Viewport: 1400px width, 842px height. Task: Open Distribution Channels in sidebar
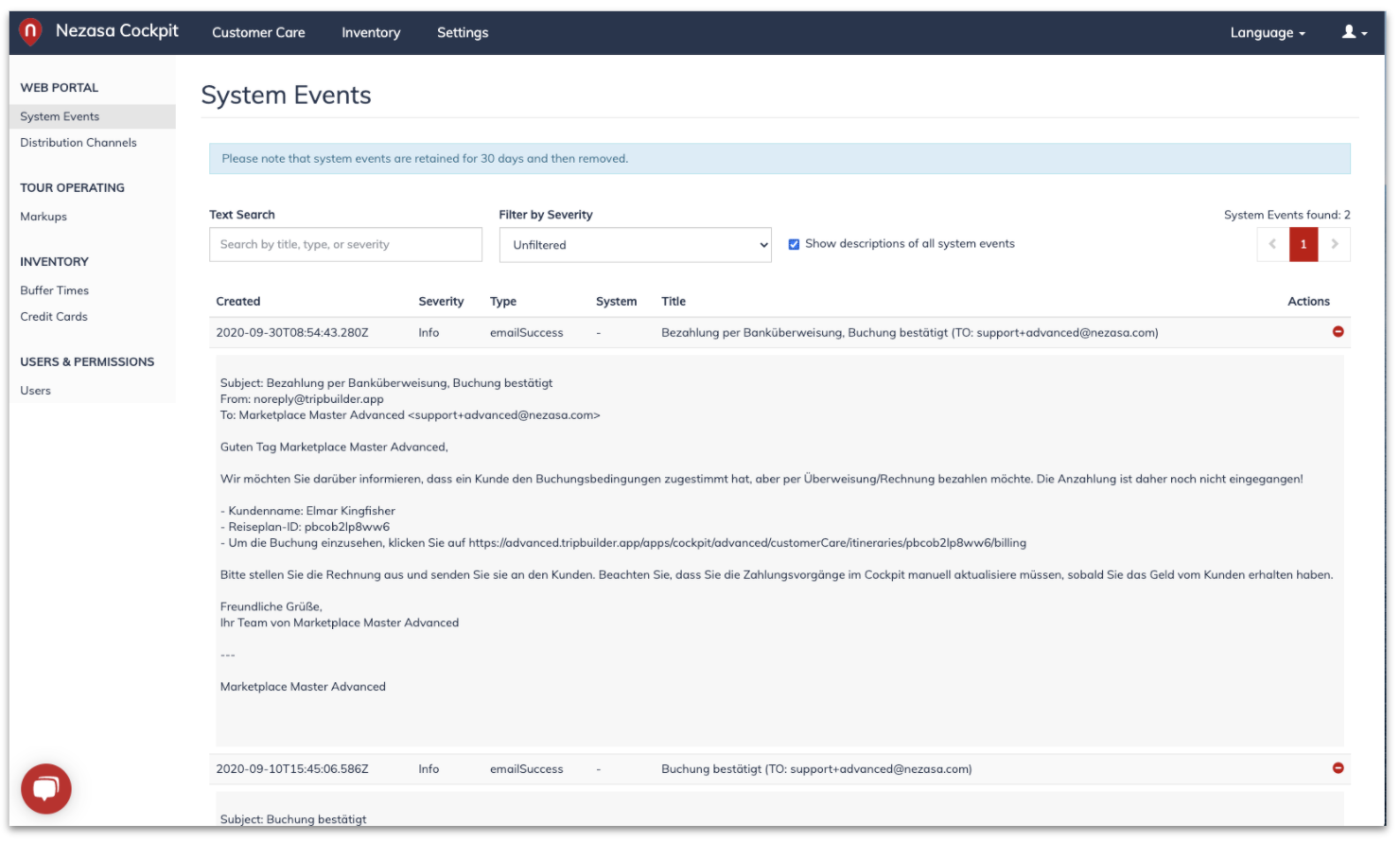(79, 143)
